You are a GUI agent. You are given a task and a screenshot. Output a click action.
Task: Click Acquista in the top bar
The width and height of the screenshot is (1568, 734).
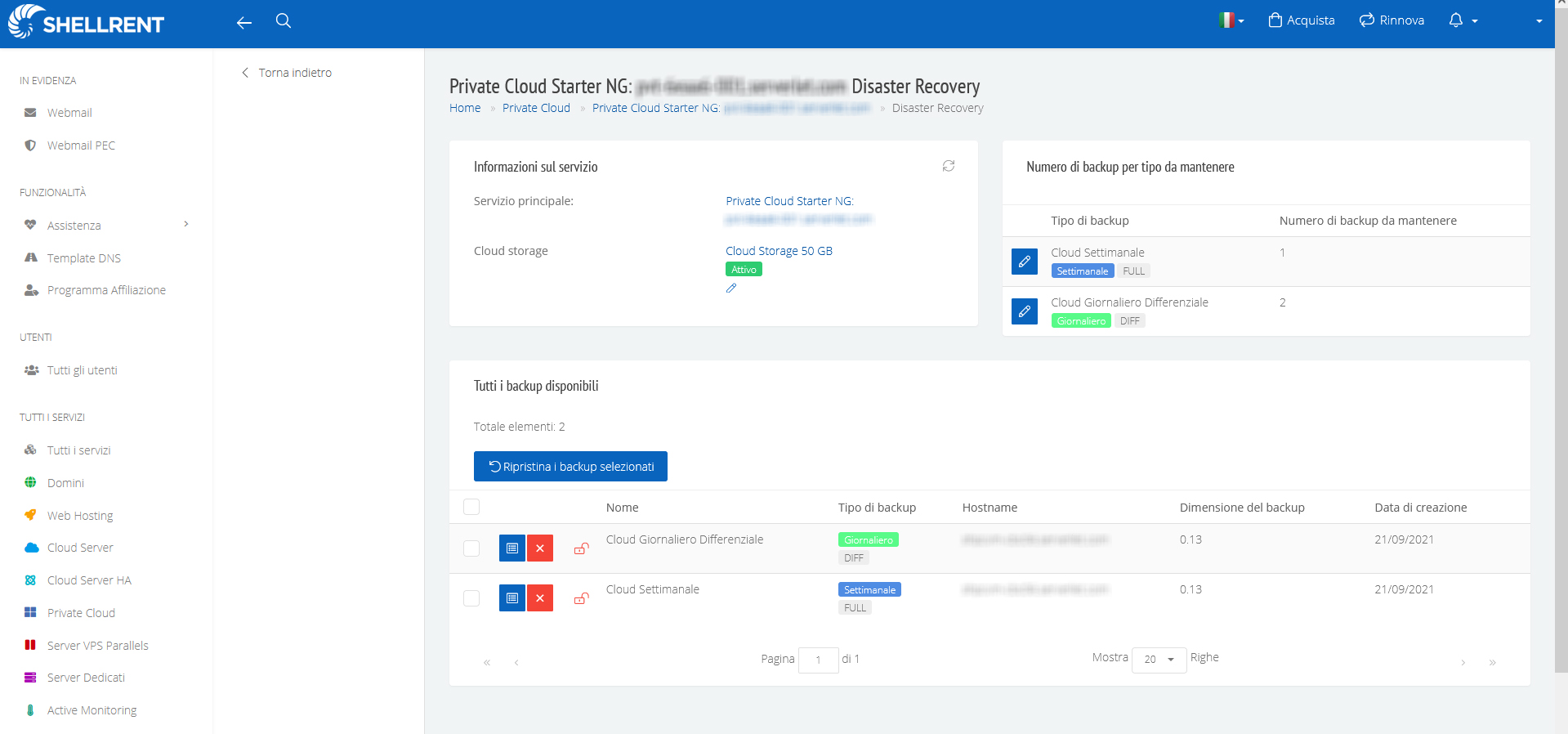click(x=1302, y=20)
